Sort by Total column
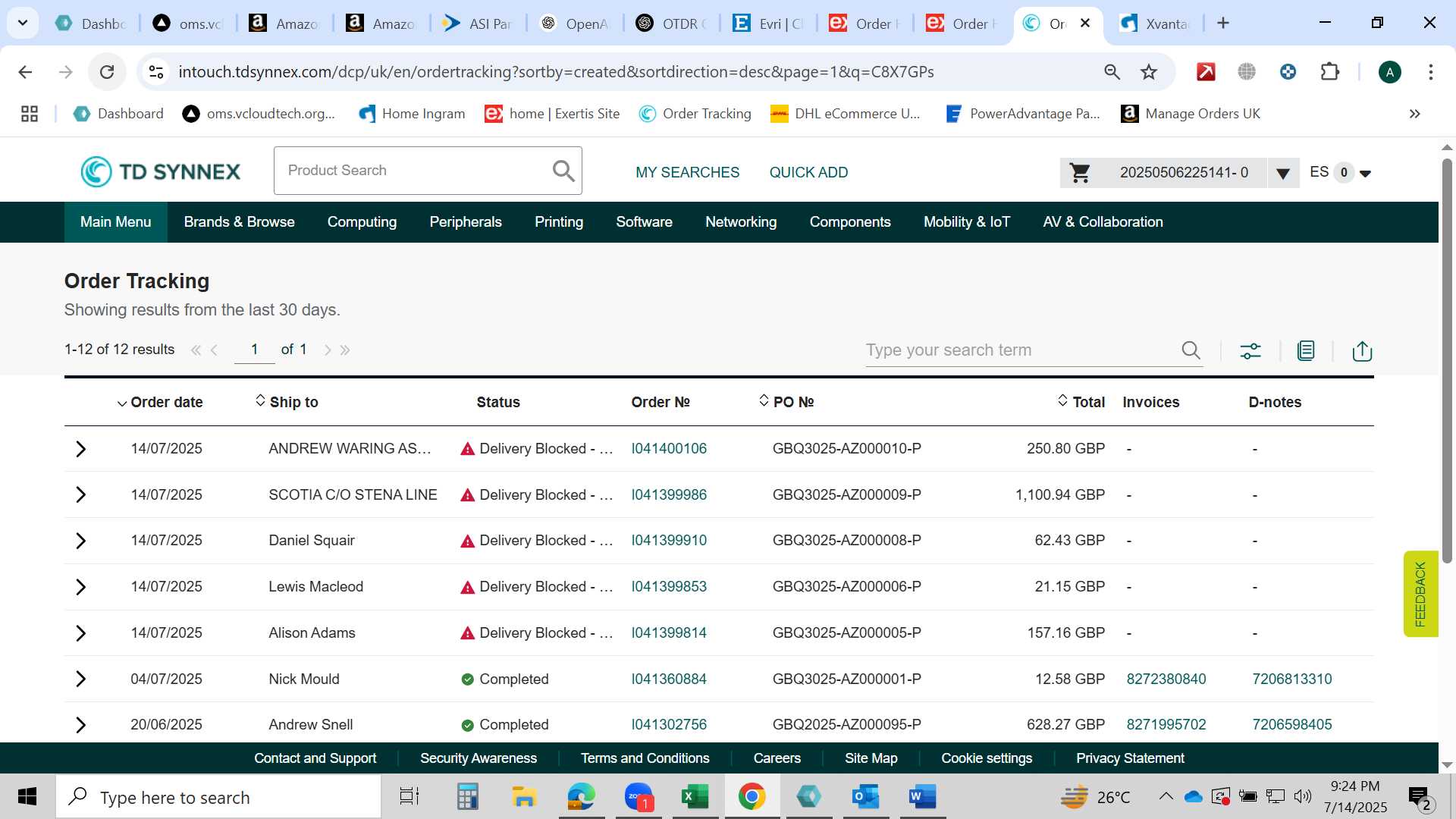This screenshot has height=819, width=1456. point(1081,402)
